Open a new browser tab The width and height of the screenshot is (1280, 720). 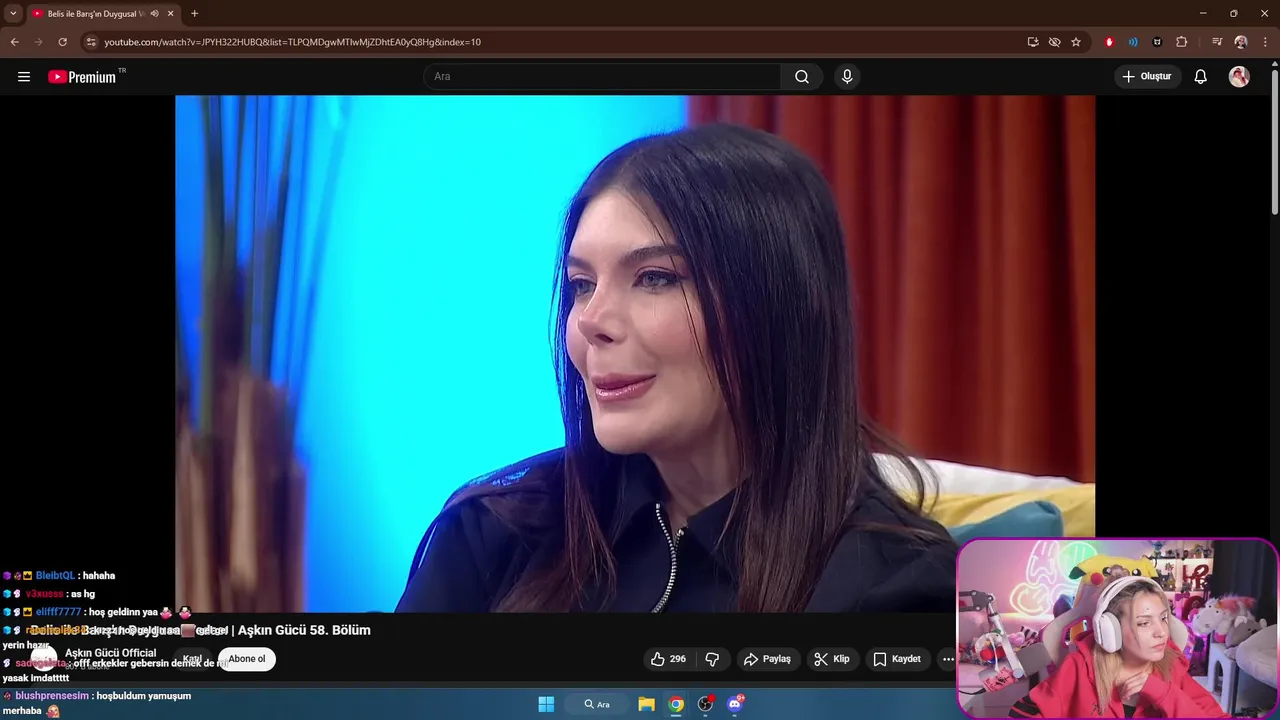tap(194, 14)
